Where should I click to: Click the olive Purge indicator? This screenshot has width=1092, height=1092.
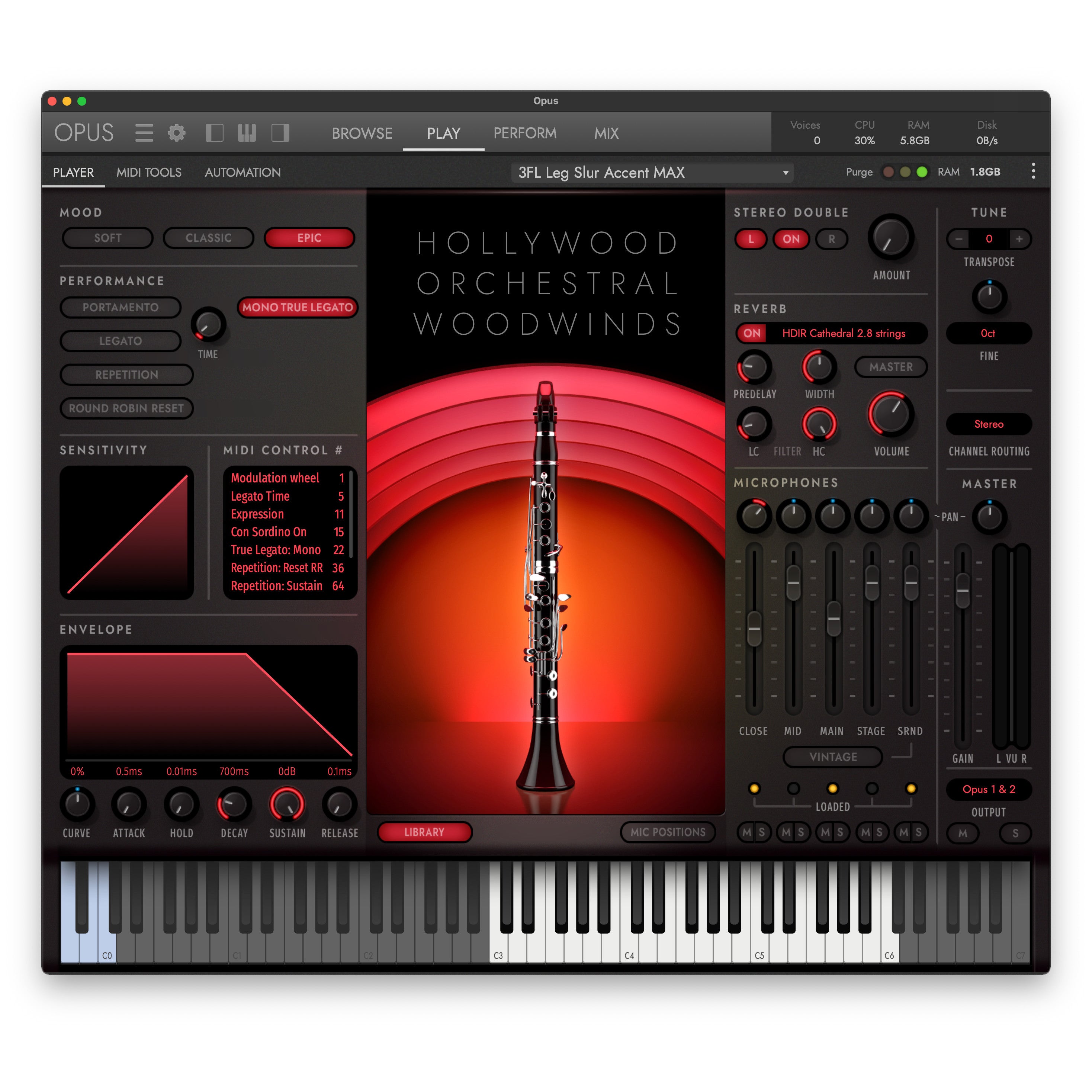point(905,172)
